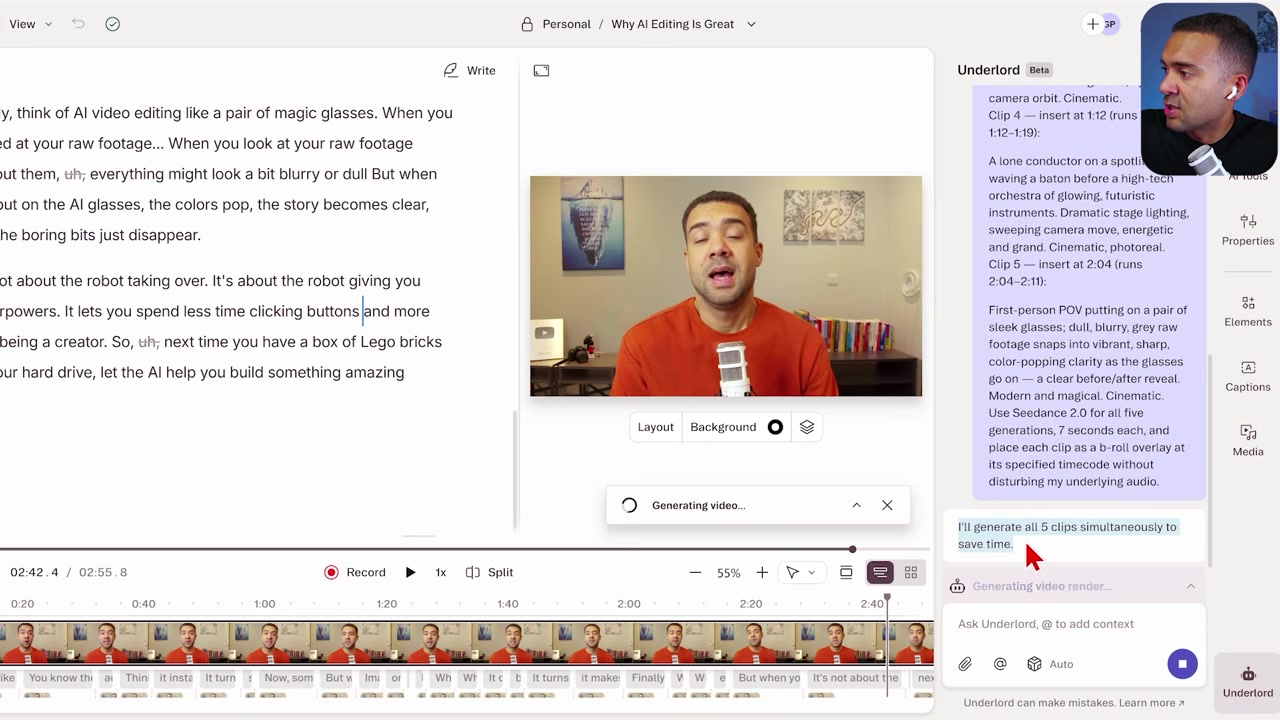The width and height of the screenshot is (1280, 720).
Task: Open the Layout options
Action: (656, 427)
